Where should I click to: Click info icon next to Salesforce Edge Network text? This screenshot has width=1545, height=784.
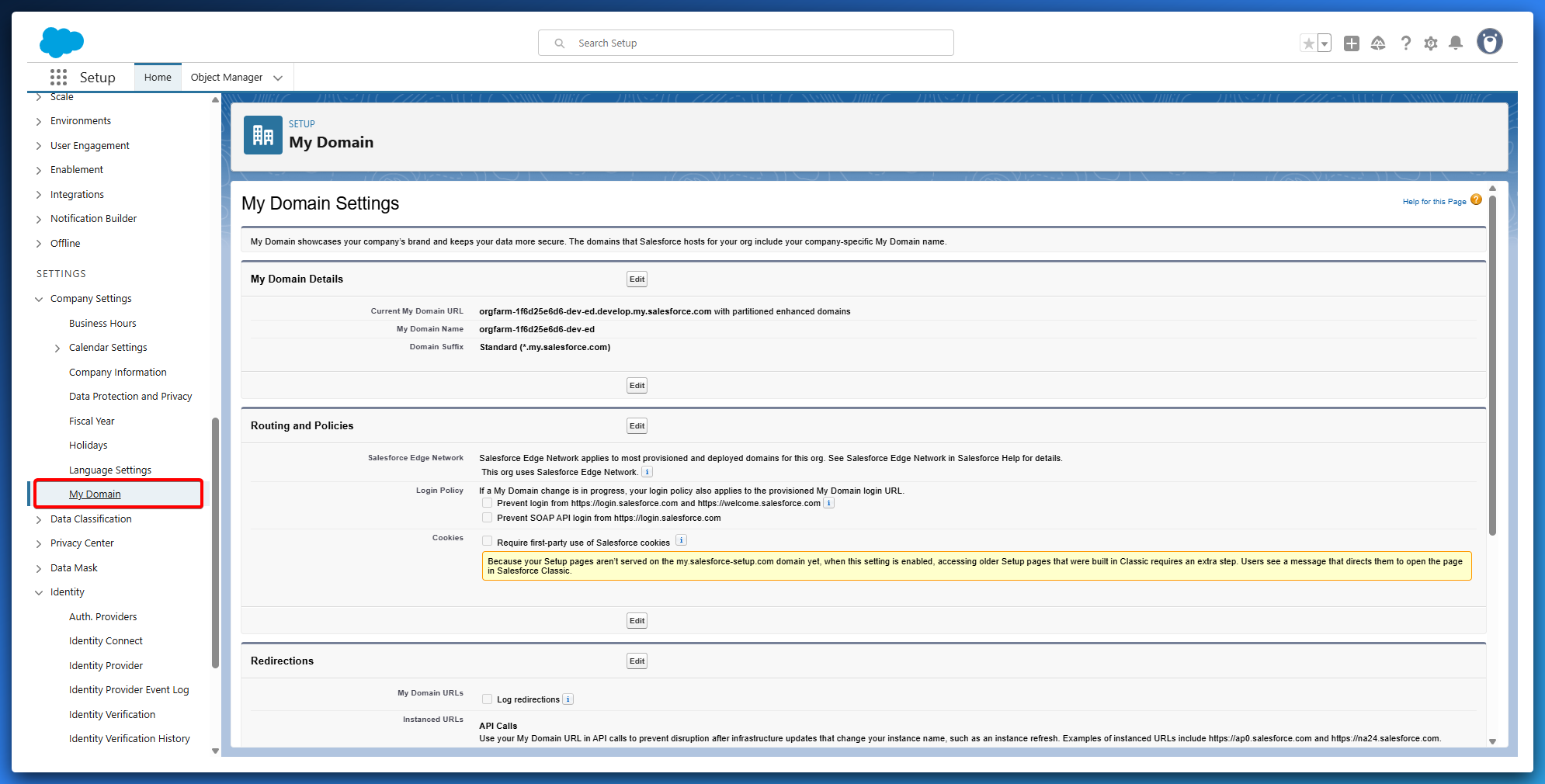(648, 472)
